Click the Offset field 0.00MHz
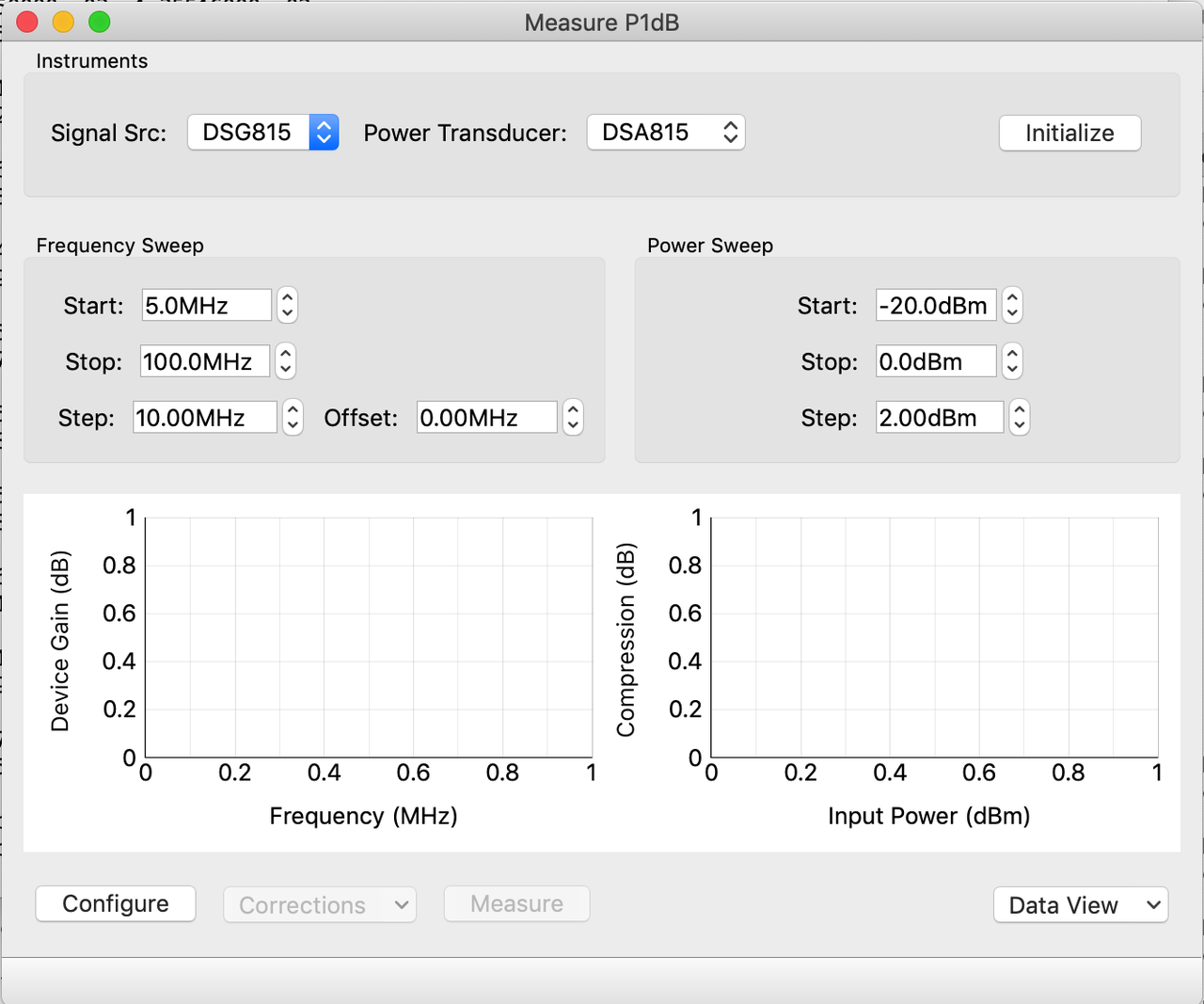Image resolution: width=1204 pixels, height=1004 pixels. (x=487, y=418)
